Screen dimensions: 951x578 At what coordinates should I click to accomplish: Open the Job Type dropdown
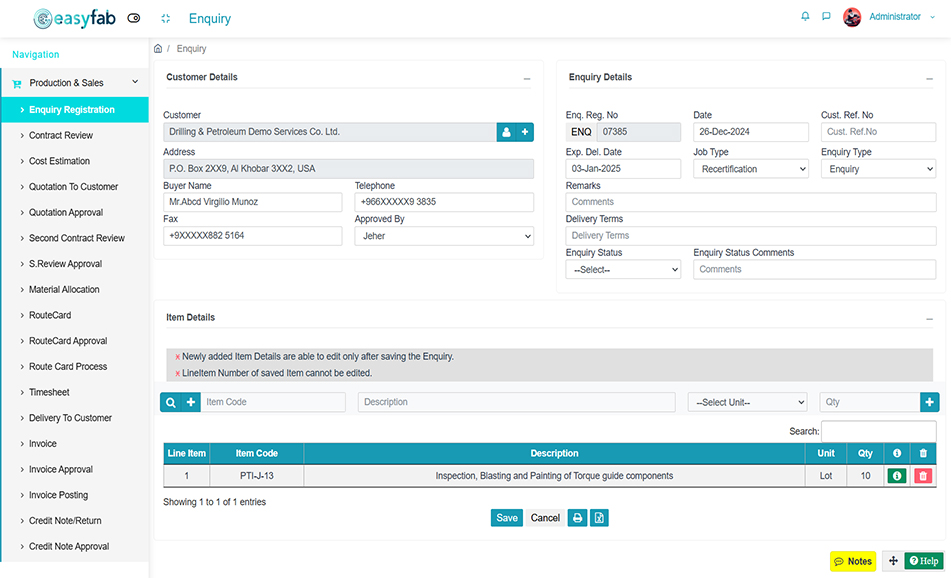point(750,169)
